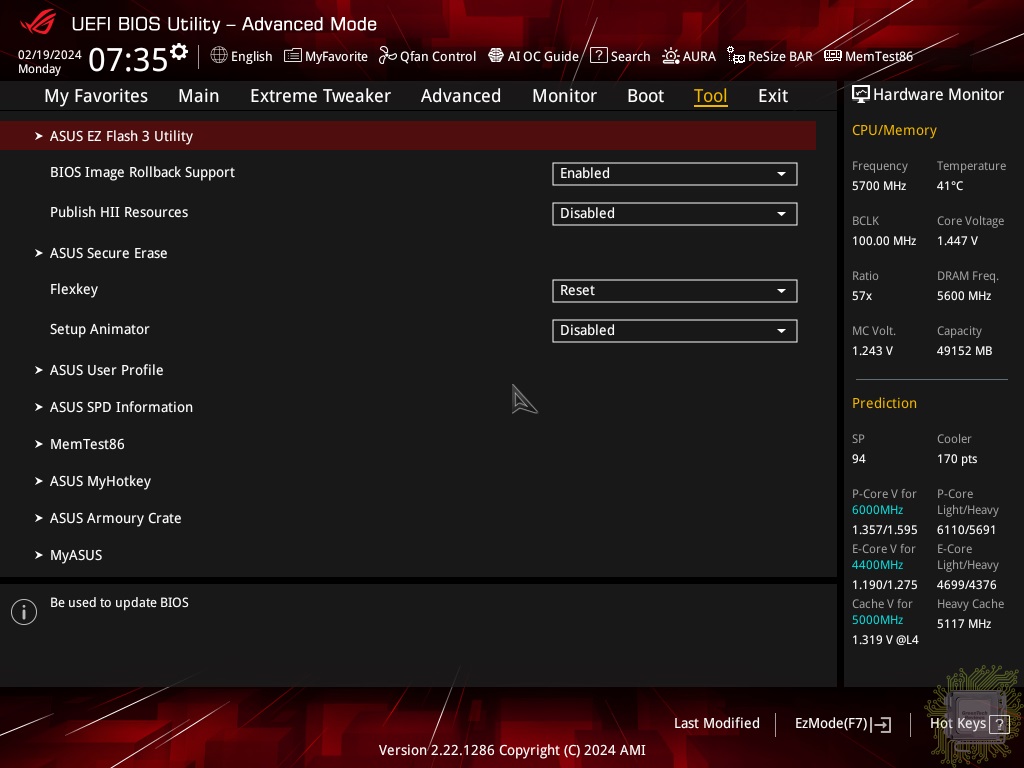Switch to EzMode(F7)

(841, 723)
